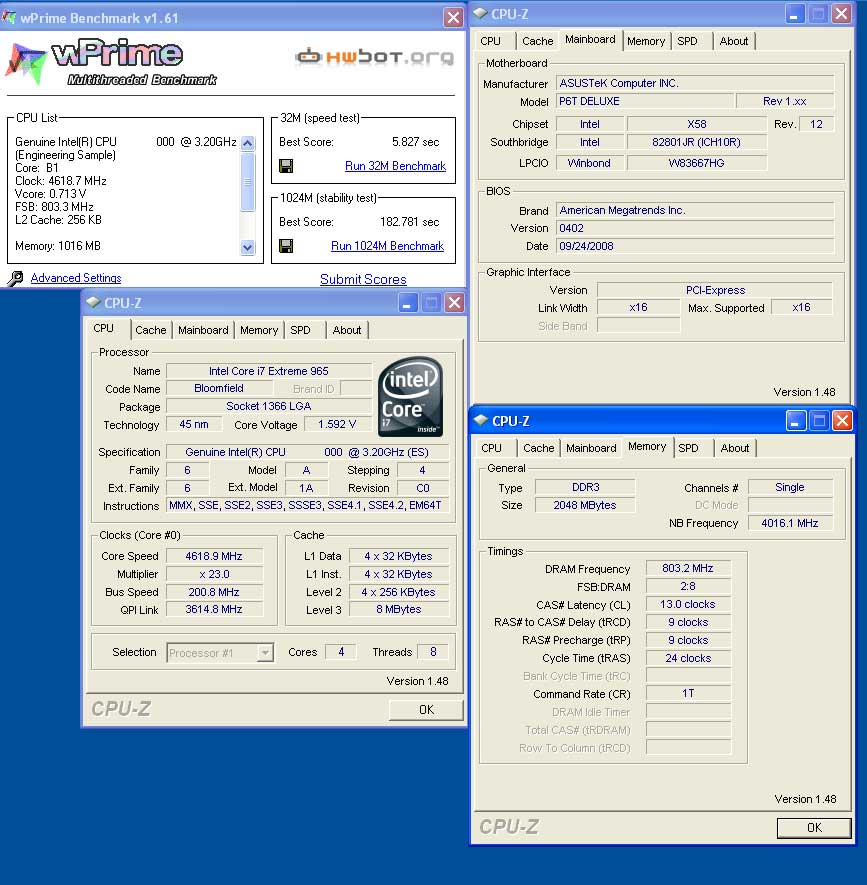Close the CPU-Z Memory window
This screenshot has width=867, height=885.
pos(842,420)
